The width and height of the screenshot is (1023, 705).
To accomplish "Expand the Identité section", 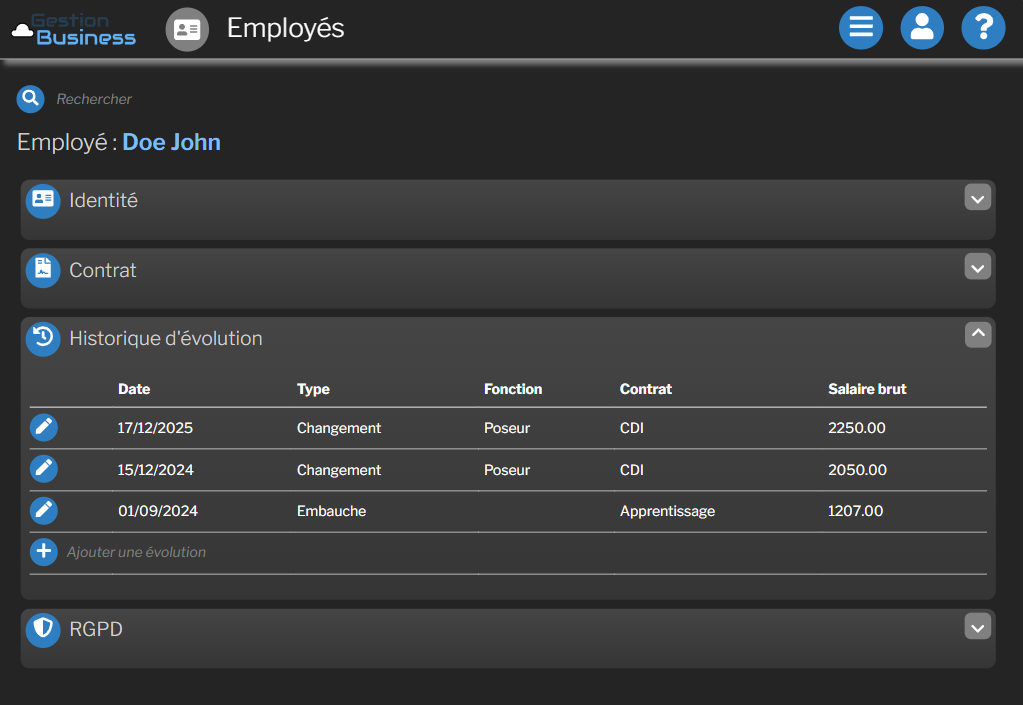I will pos(977,198).
